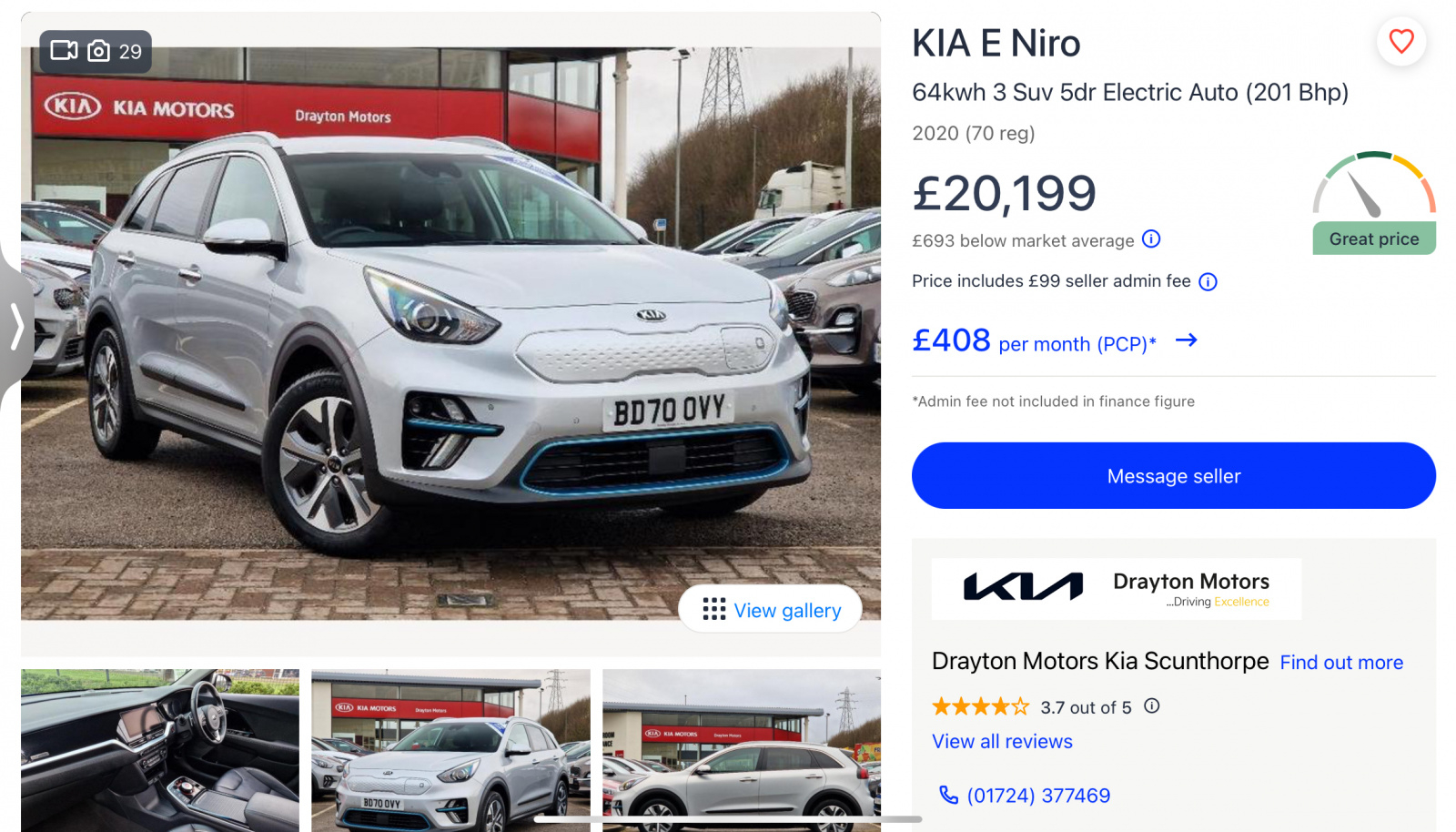
Task: Open the front view BD70 OVY thumbnail
Action: coord(450,750)
